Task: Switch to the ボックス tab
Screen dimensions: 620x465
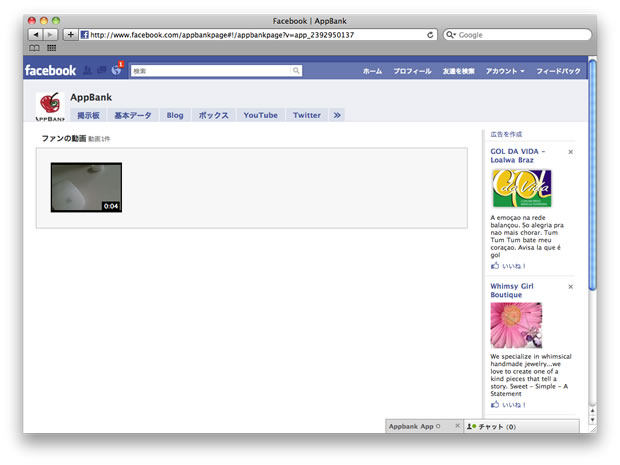Action: [x=214, y=115]
